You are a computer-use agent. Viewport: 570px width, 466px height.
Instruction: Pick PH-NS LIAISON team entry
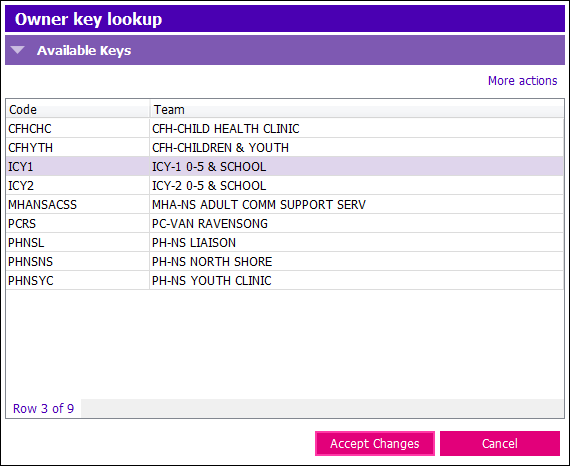pos(194,242)
